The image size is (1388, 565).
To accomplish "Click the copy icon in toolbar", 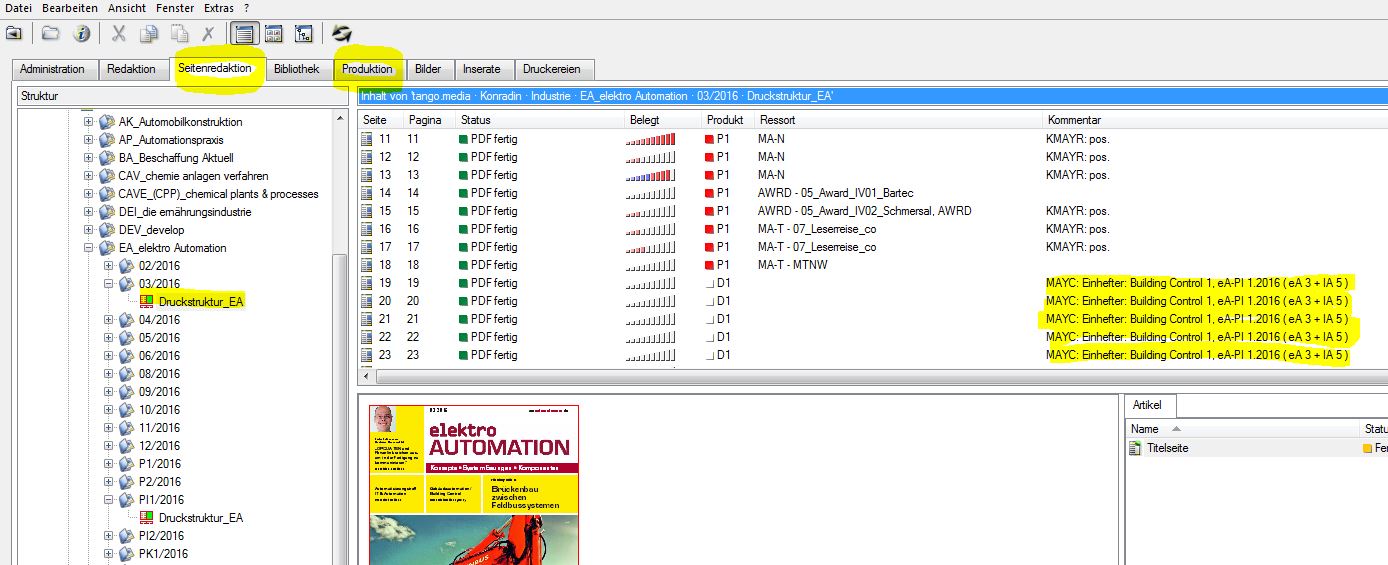I will pos(149,34).
